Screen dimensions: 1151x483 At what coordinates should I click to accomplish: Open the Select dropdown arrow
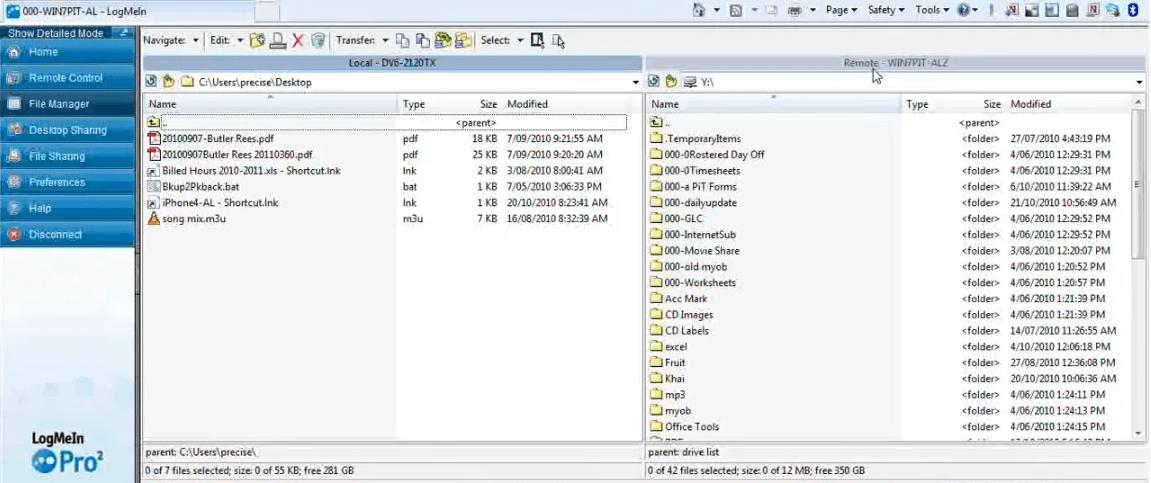pos(520,41)
